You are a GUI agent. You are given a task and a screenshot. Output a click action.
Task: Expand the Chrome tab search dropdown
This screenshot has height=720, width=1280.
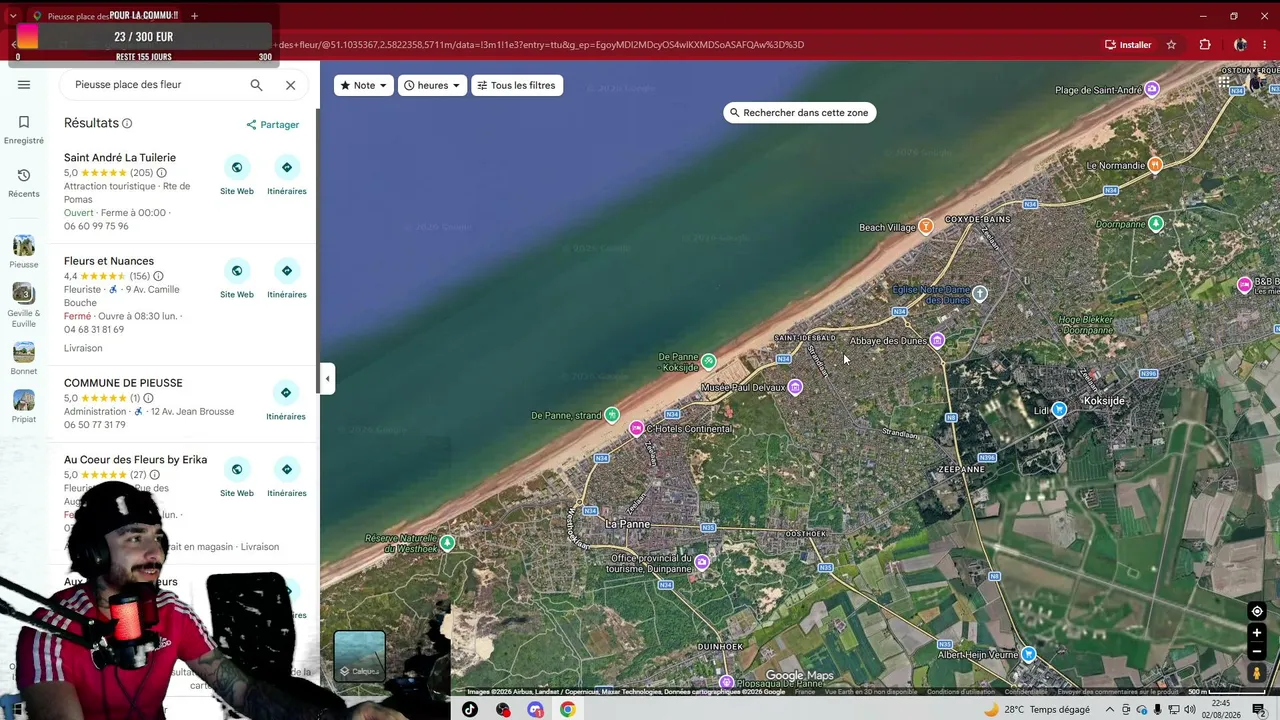[x=13, y=16]
